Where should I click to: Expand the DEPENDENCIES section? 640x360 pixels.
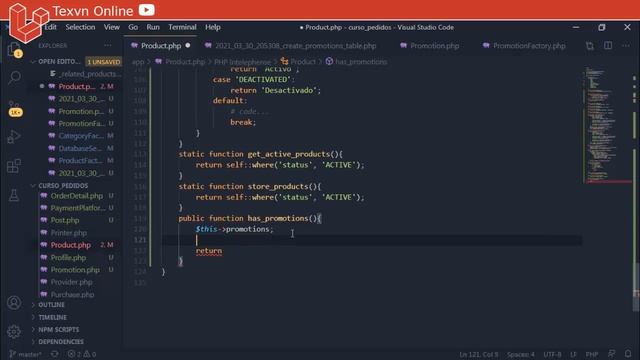61,342
